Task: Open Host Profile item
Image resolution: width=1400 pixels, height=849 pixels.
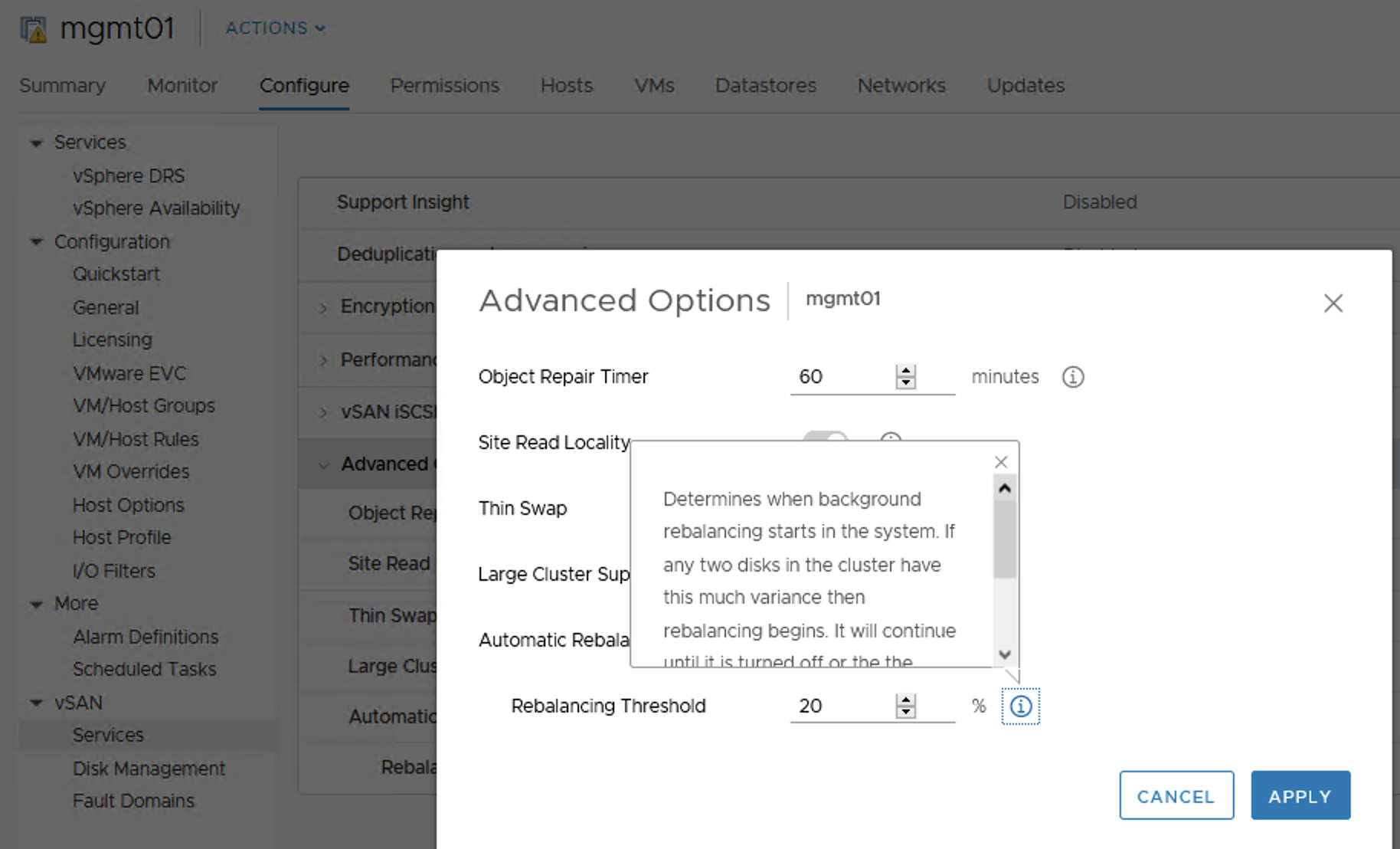Action: [x=122, y=537]
